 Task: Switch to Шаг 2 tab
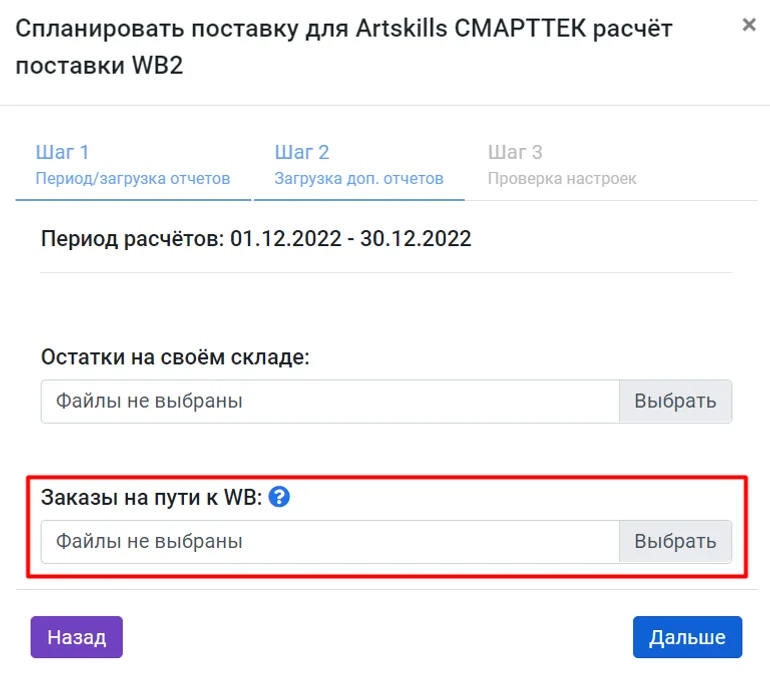click(359, 165)
